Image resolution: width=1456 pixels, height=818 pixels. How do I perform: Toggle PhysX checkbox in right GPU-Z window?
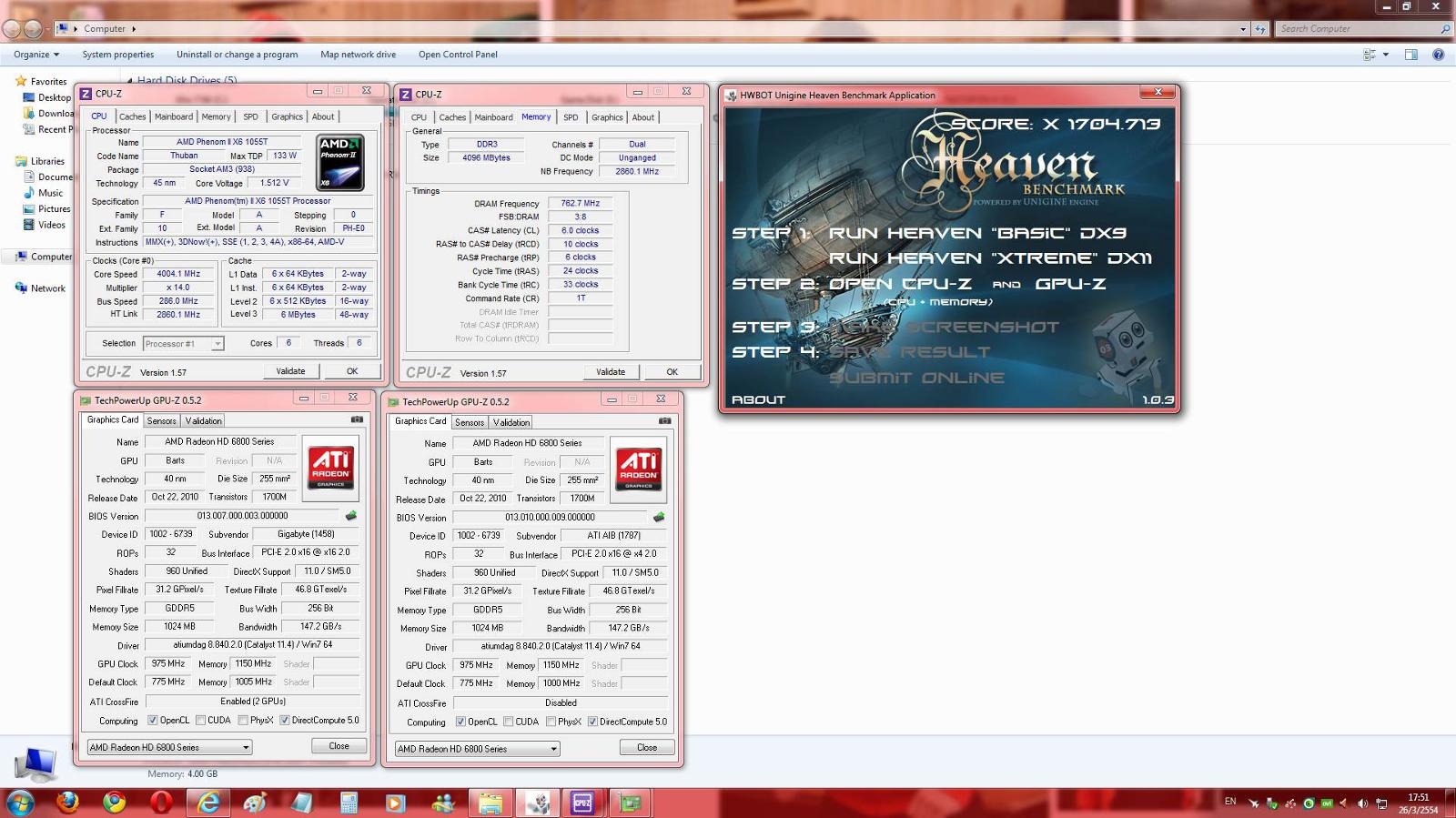pyautogui.click(x=551, y=722)
